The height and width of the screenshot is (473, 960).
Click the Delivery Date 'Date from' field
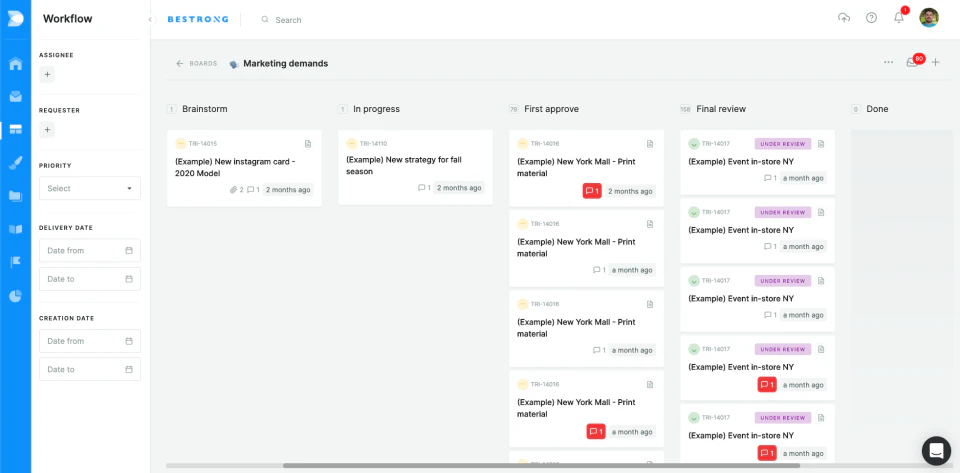click(x=90, y=250)
